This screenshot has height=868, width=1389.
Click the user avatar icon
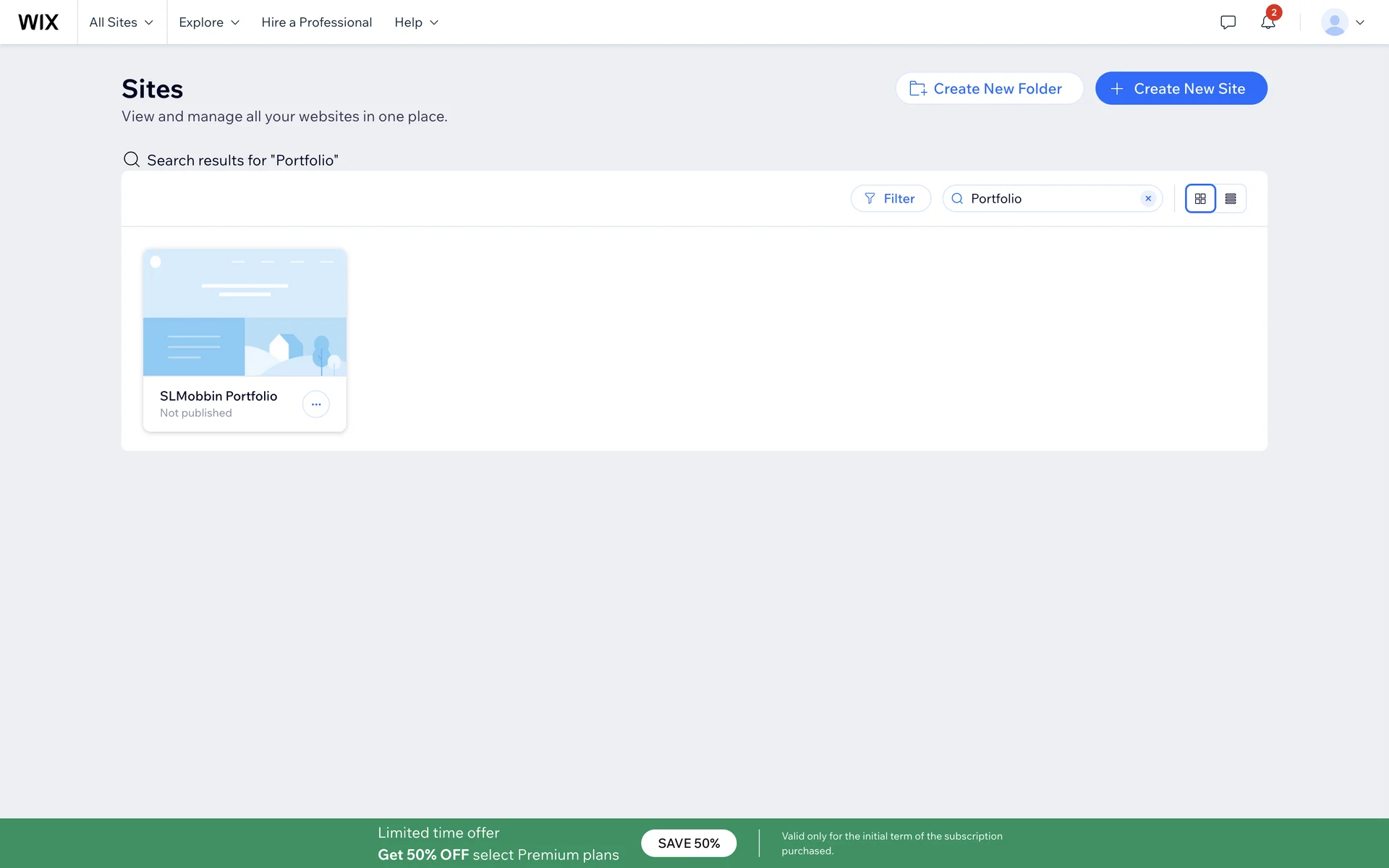[x=1333, y=22]
